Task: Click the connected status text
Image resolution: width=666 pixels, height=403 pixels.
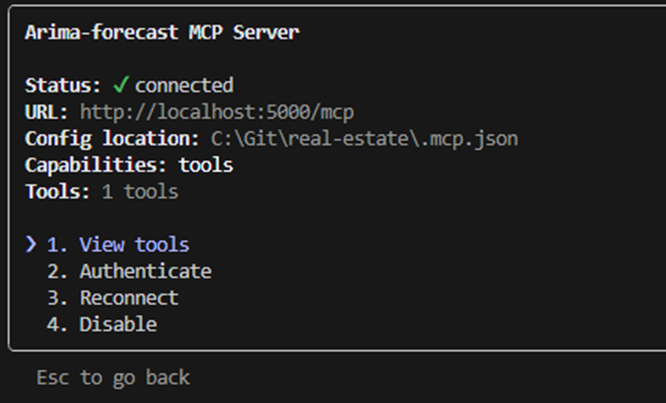Action: [184, 85]
